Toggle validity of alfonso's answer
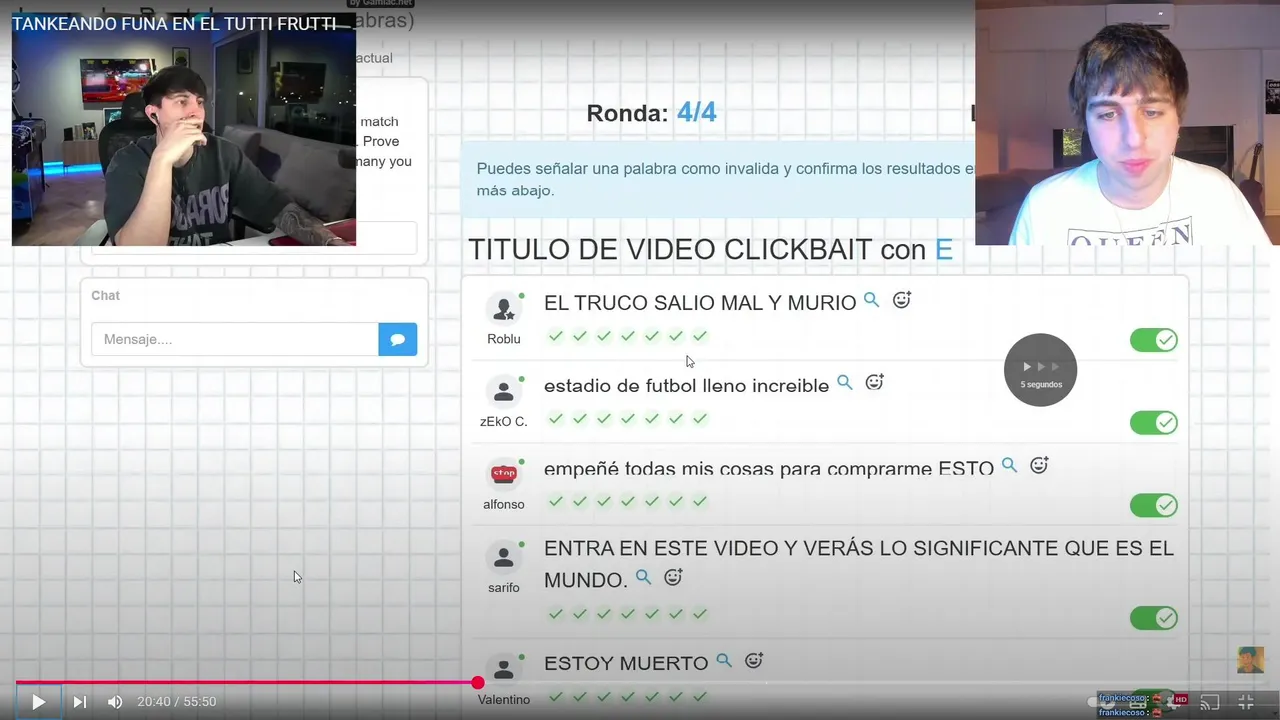This screenshot has width=1280, height=720. pyautogui.click(x=1154, y=505)
